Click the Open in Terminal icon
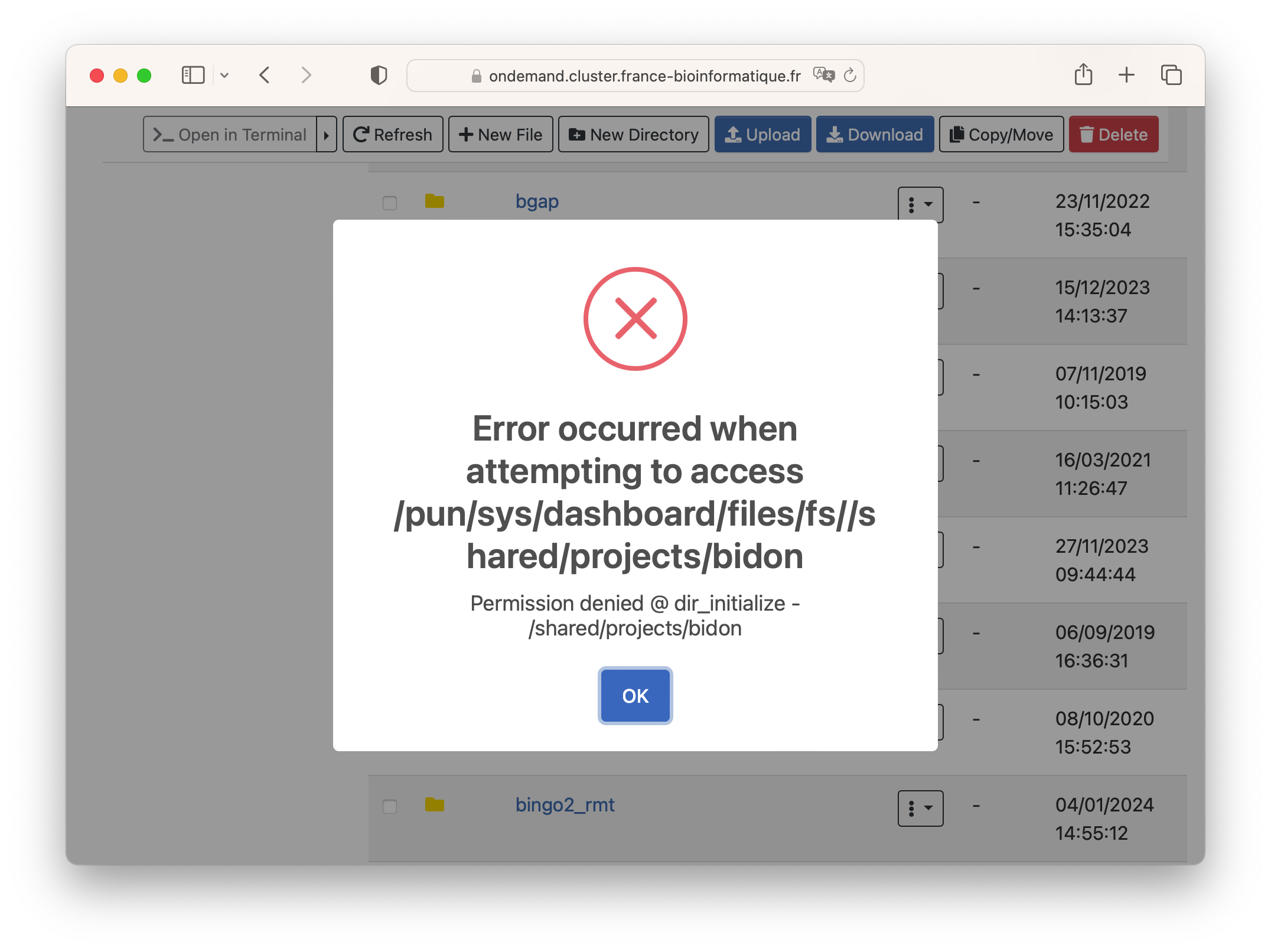1271x952 pixels. (x=232, y=134)
